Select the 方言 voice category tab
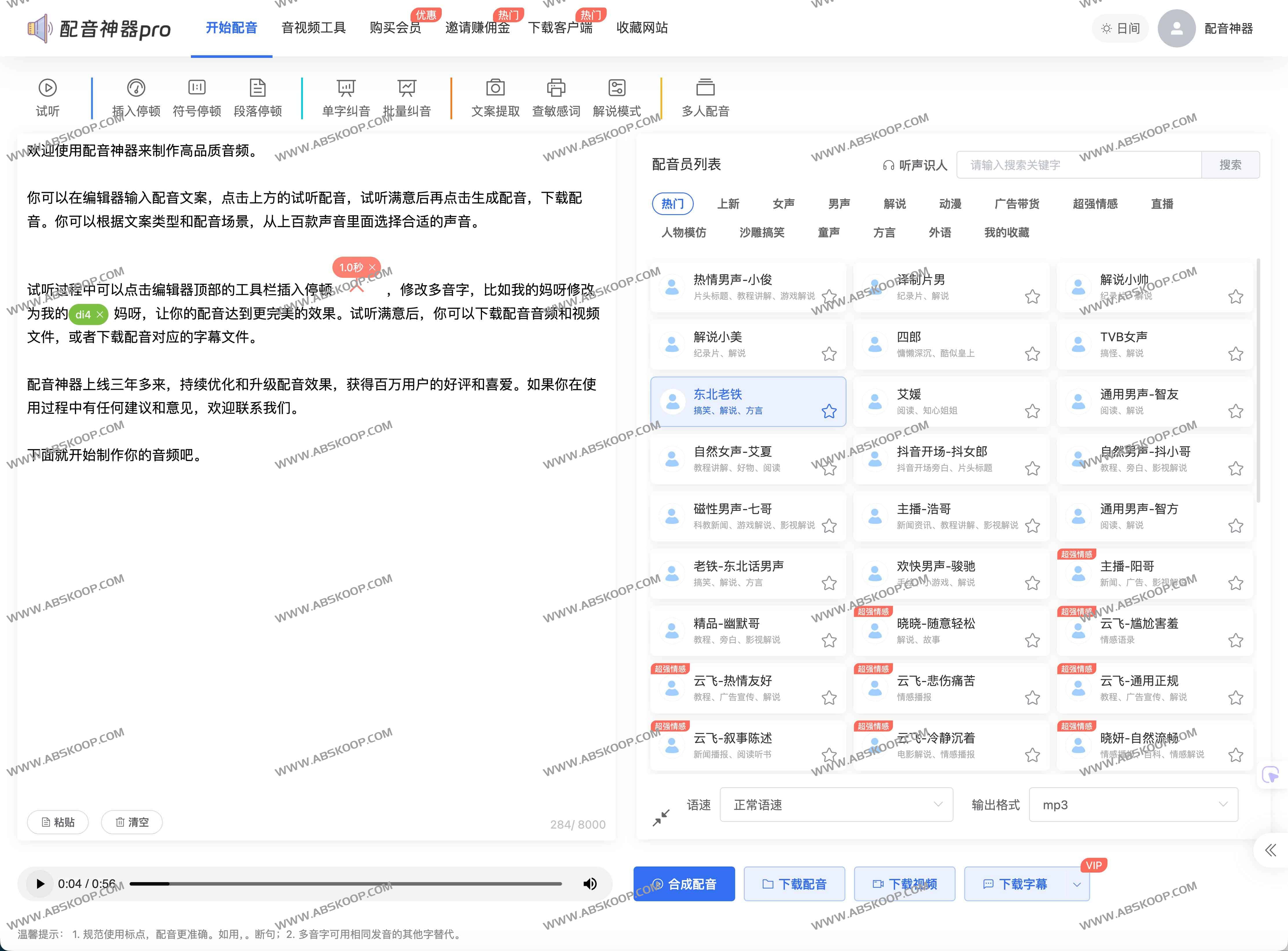Viewport: 1288px width, 951px height. pyautogui.click(x=884, y=233)
